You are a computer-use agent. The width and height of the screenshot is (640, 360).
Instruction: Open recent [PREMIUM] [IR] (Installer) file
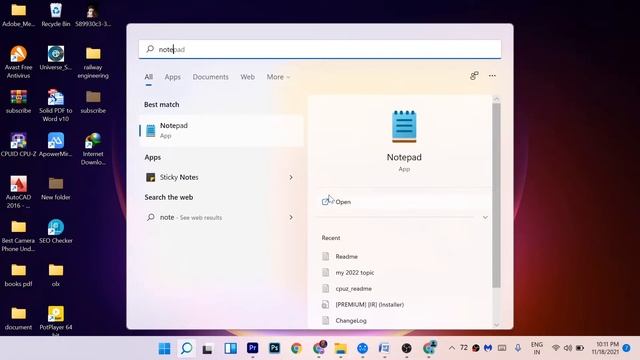[369, 304]
